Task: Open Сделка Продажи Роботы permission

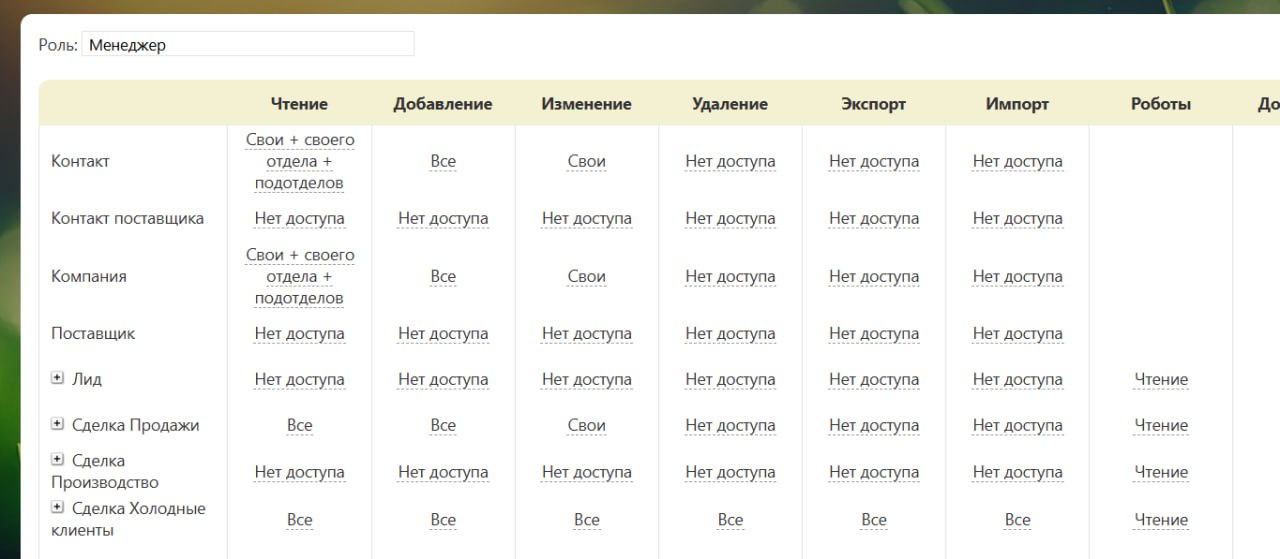Action: coord(1161,425)
